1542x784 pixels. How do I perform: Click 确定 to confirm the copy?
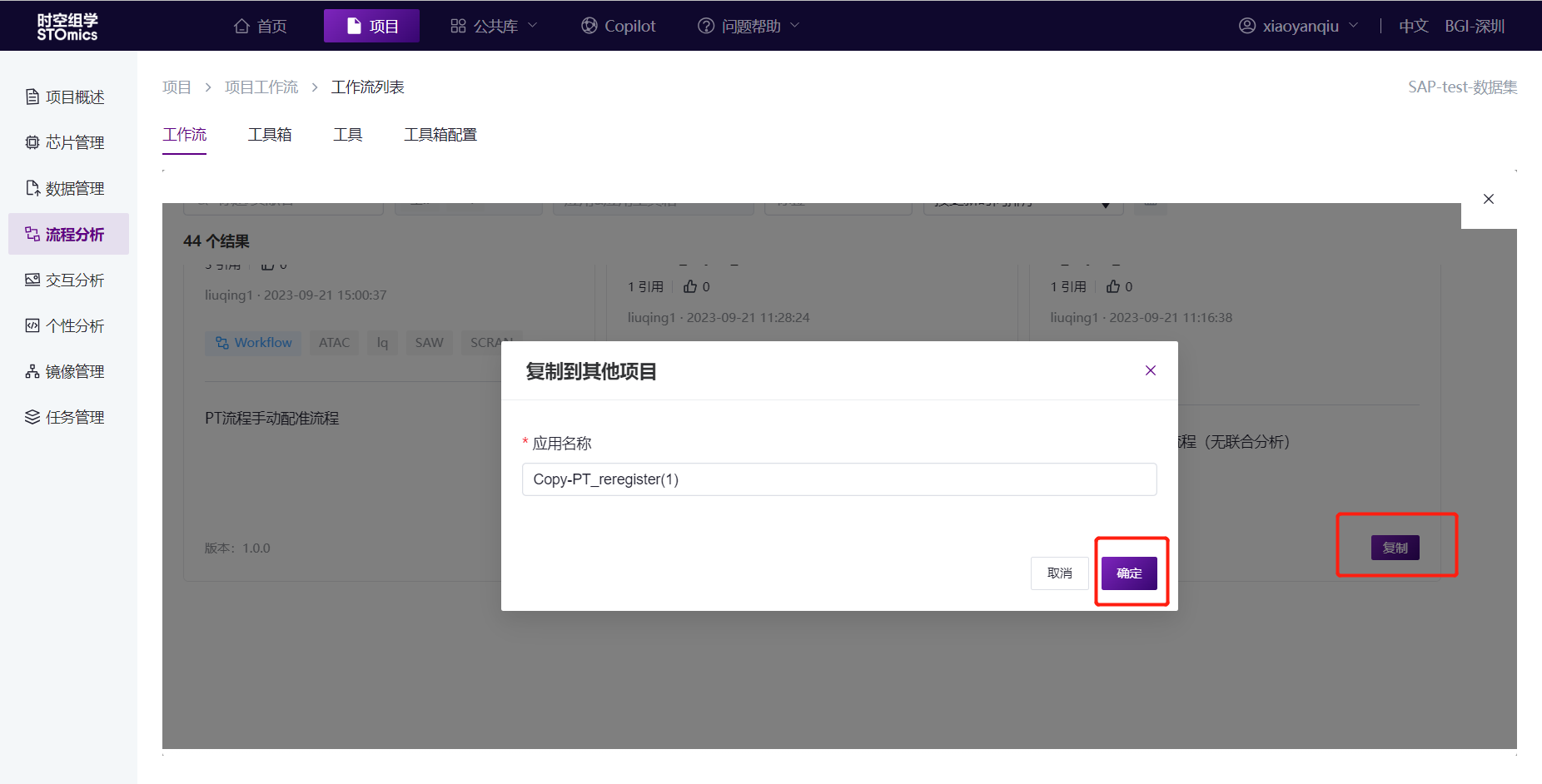[x=1129, y=573]
